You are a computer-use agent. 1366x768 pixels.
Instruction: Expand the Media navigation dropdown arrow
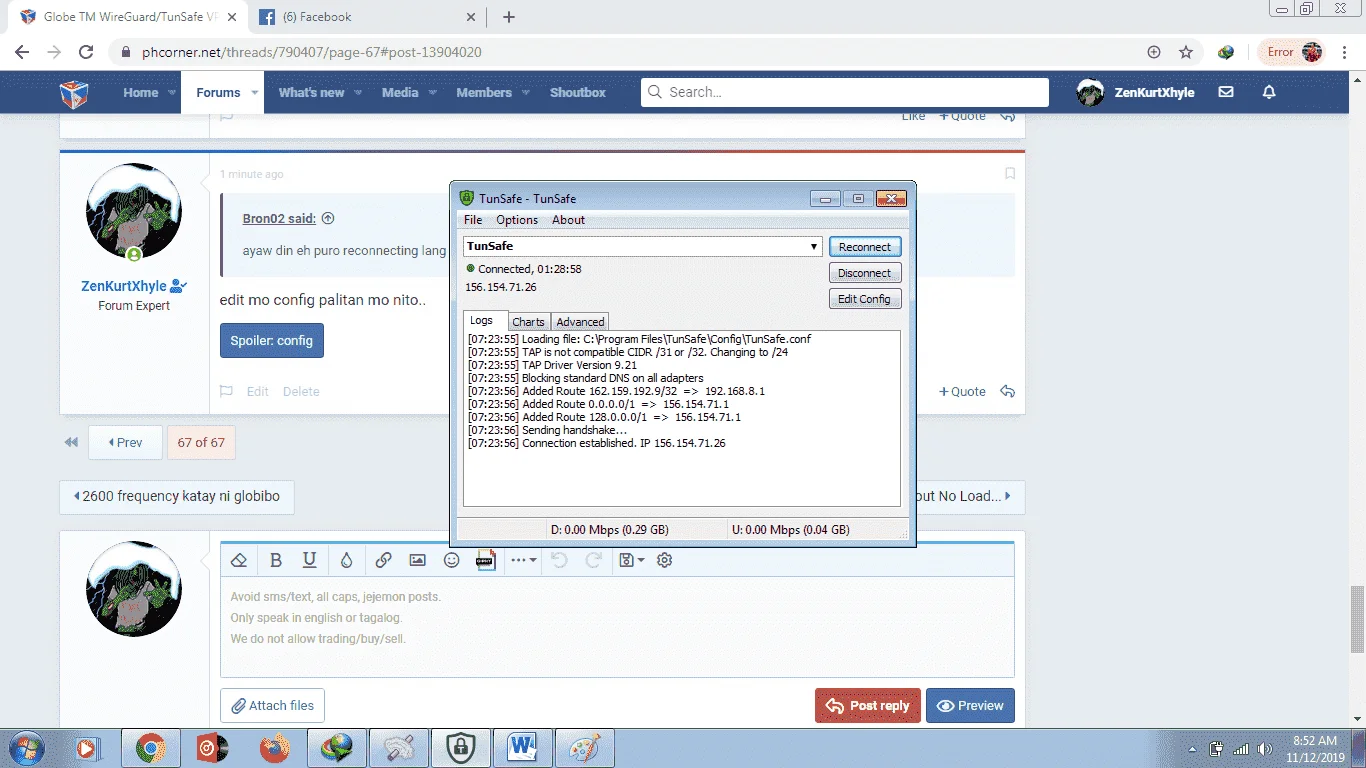click(433, 93)
